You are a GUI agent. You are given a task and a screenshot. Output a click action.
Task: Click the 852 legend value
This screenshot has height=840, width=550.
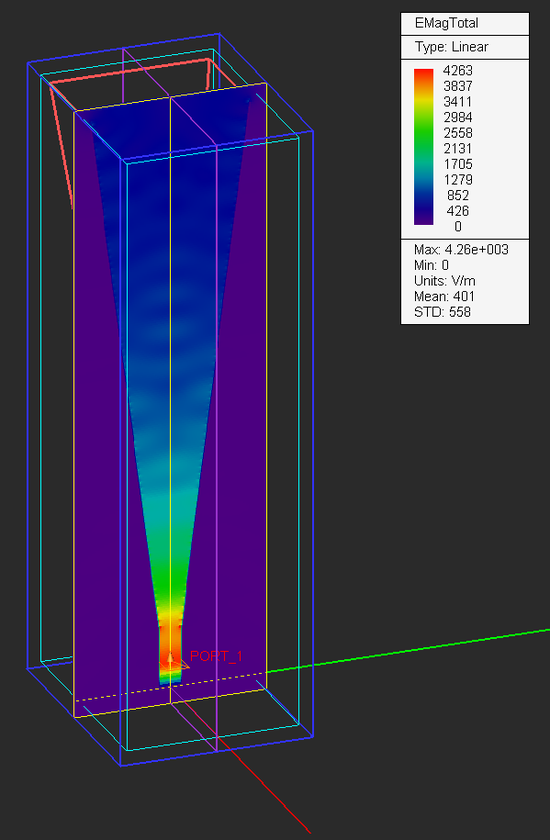tap(458, 195)
